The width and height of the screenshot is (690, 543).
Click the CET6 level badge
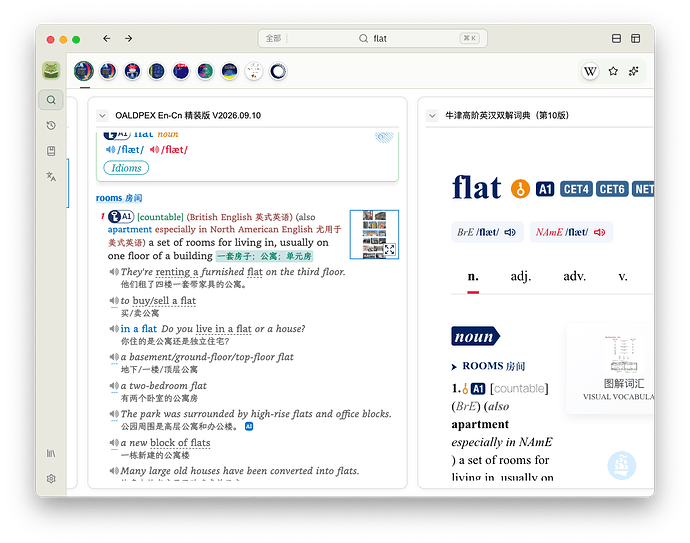(x=612, y=189)
